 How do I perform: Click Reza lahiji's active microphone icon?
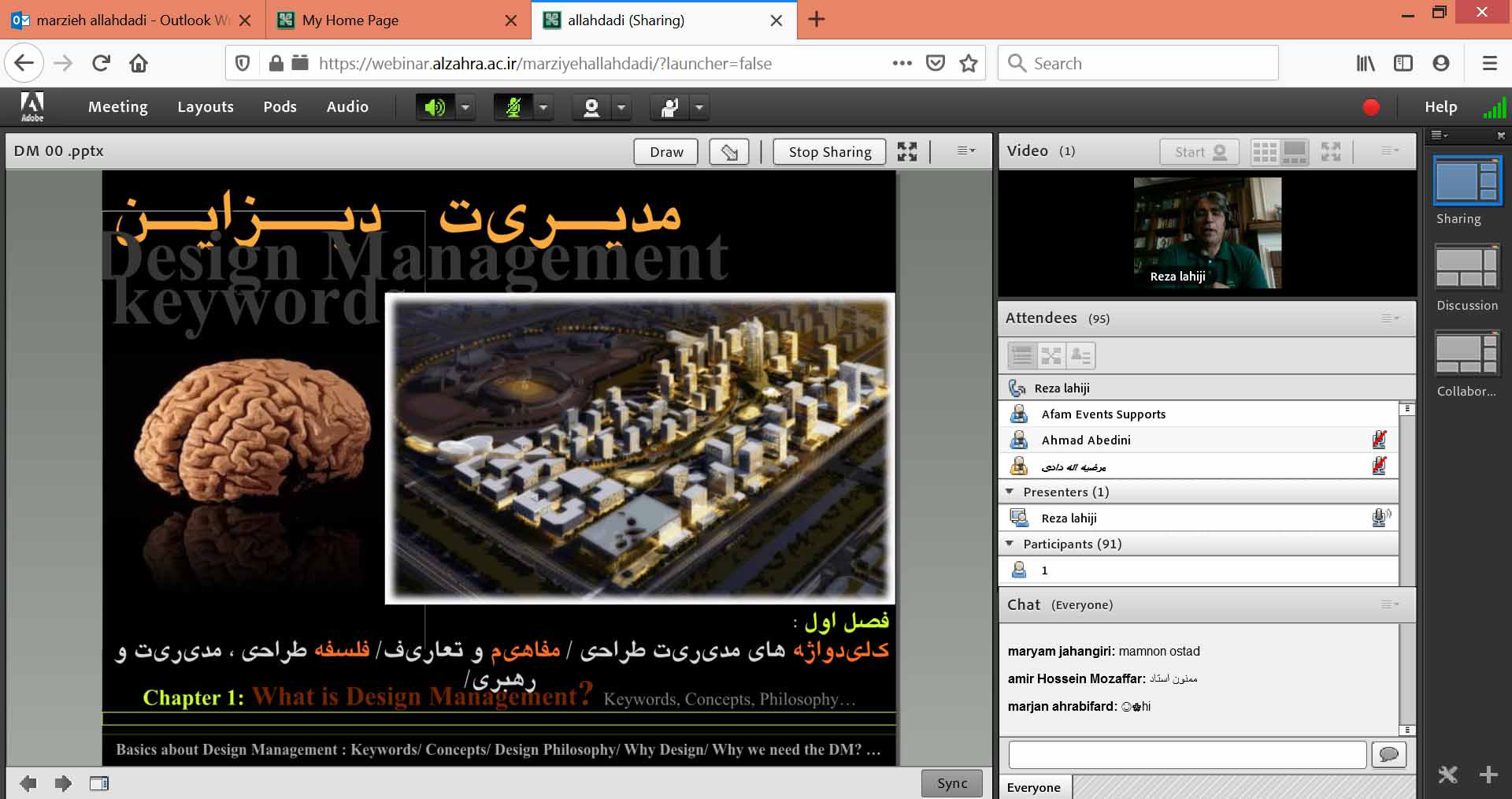[1380, 518]
